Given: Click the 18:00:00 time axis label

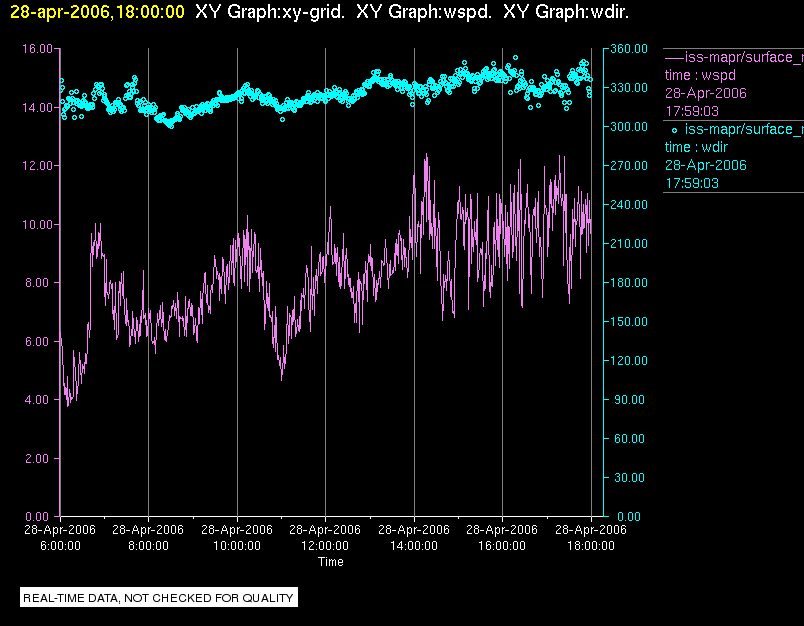Looking at the screenshot, I should point(591,546).
